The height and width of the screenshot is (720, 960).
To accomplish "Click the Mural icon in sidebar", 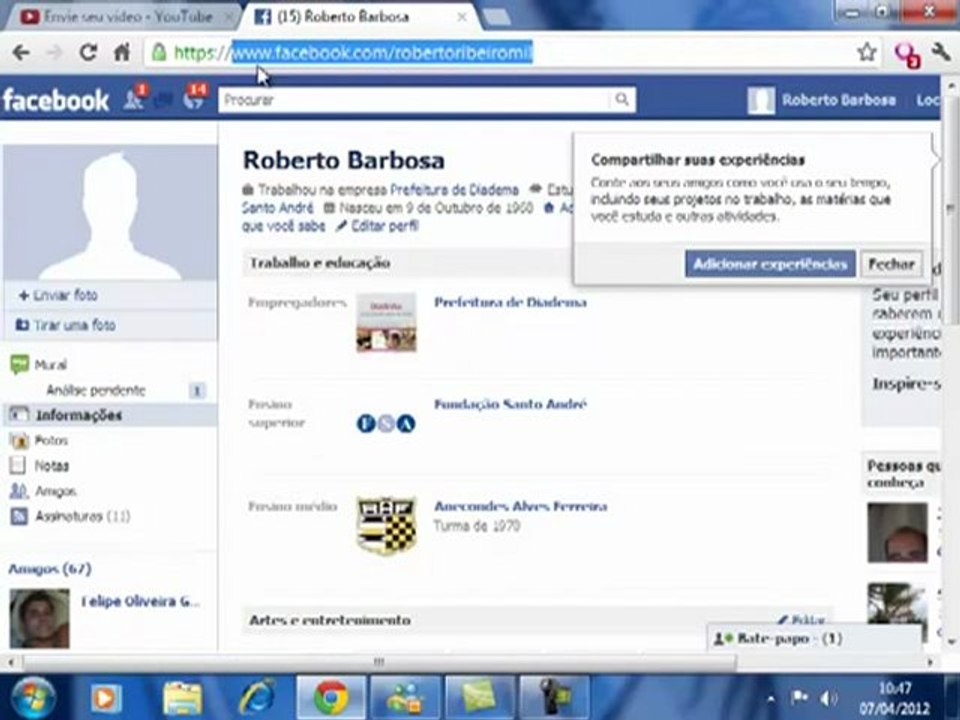I will tap(20, 365).
